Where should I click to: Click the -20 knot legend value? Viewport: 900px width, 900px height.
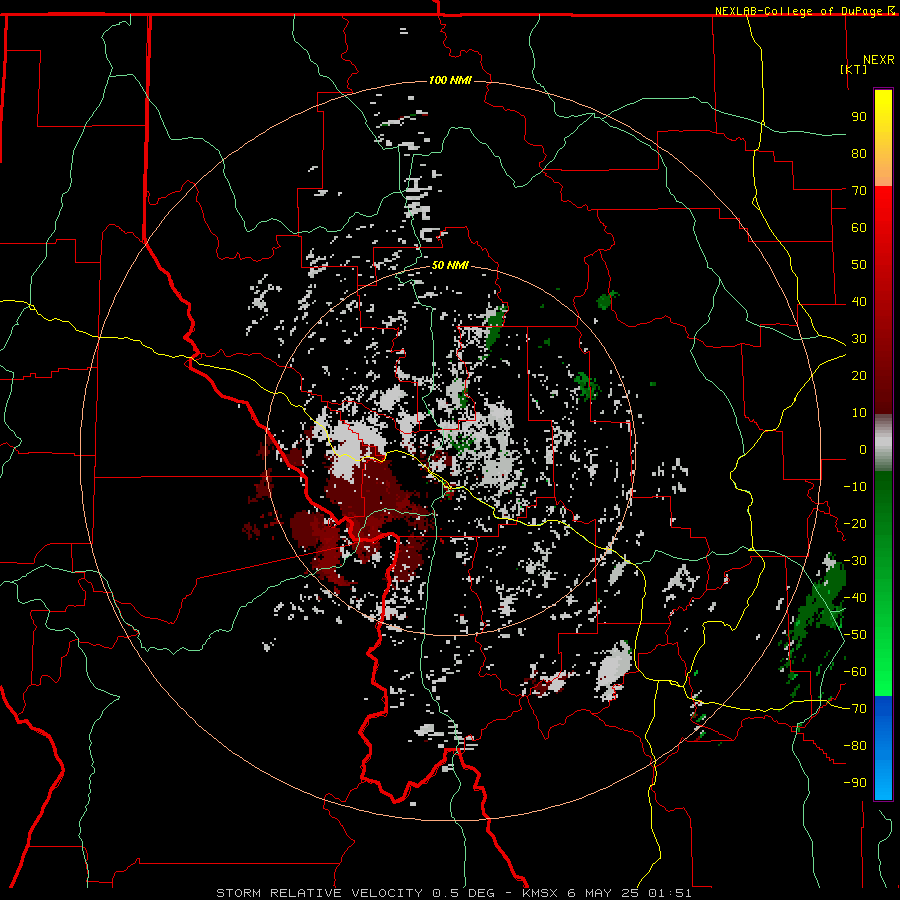point(855,524)
